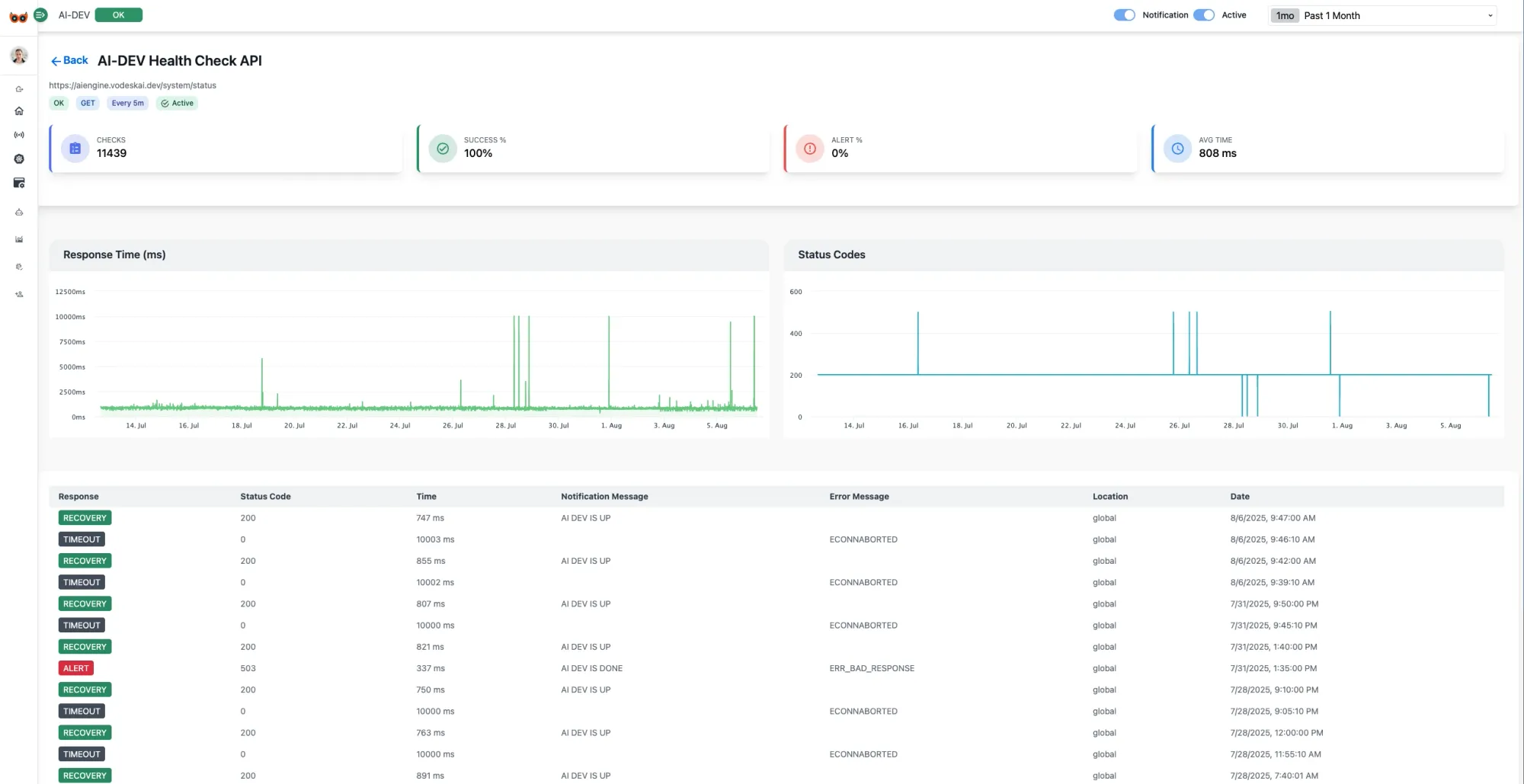Collapse sidebar using the green arrow icon

tap(40, 14)
